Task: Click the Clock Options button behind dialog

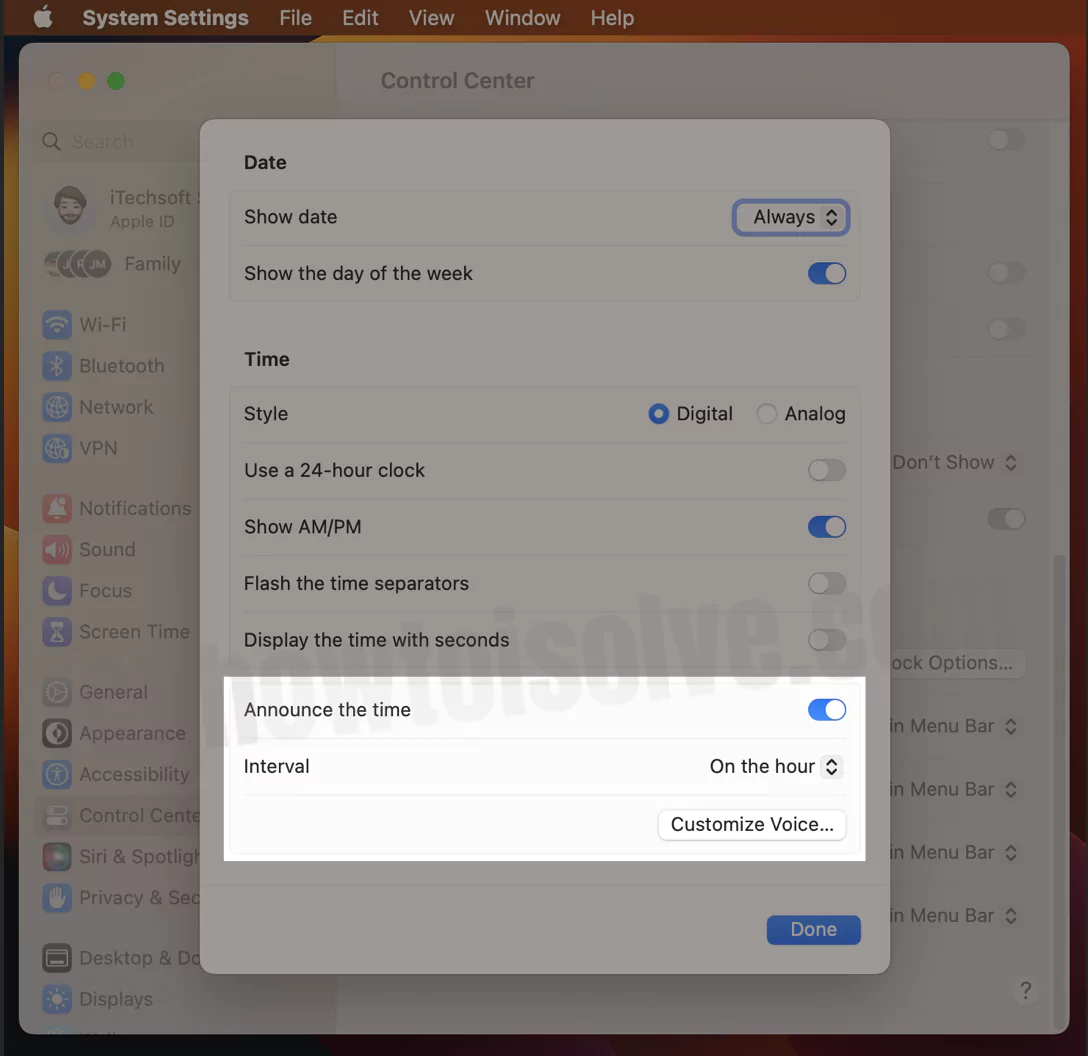Action: pyautogui.click(x=956, y=663)
